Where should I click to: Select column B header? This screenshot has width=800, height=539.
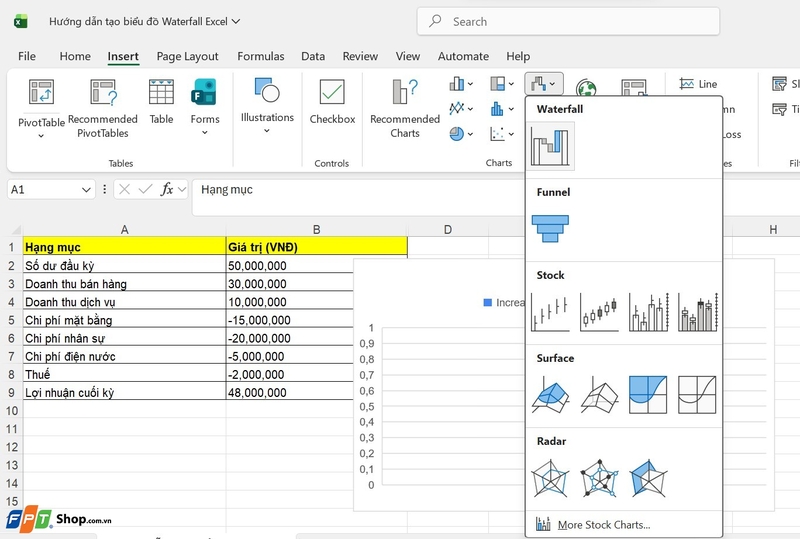click(316, 230)
